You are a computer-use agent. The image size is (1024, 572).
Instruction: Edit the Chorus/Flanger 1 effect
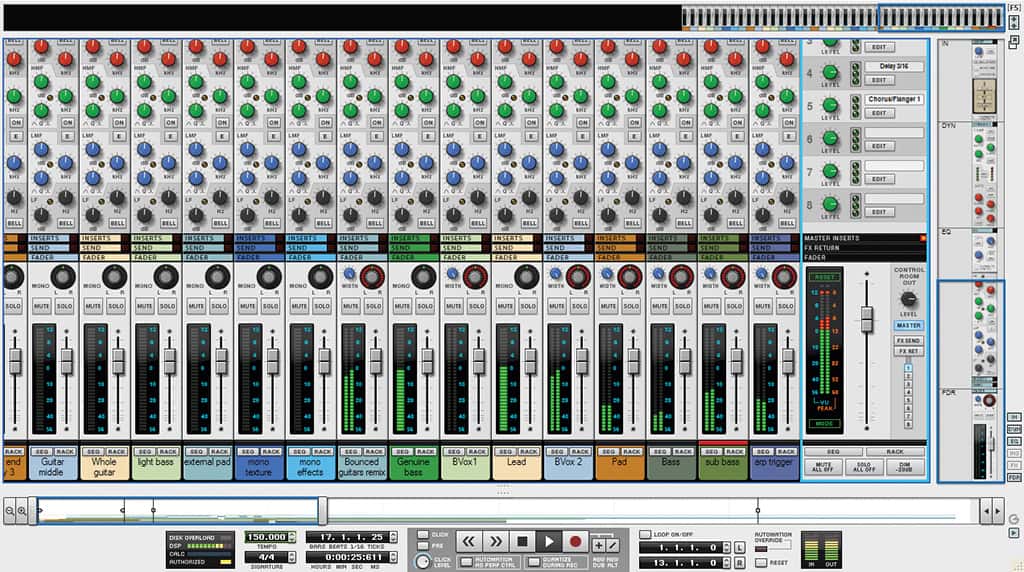[879, 114]
